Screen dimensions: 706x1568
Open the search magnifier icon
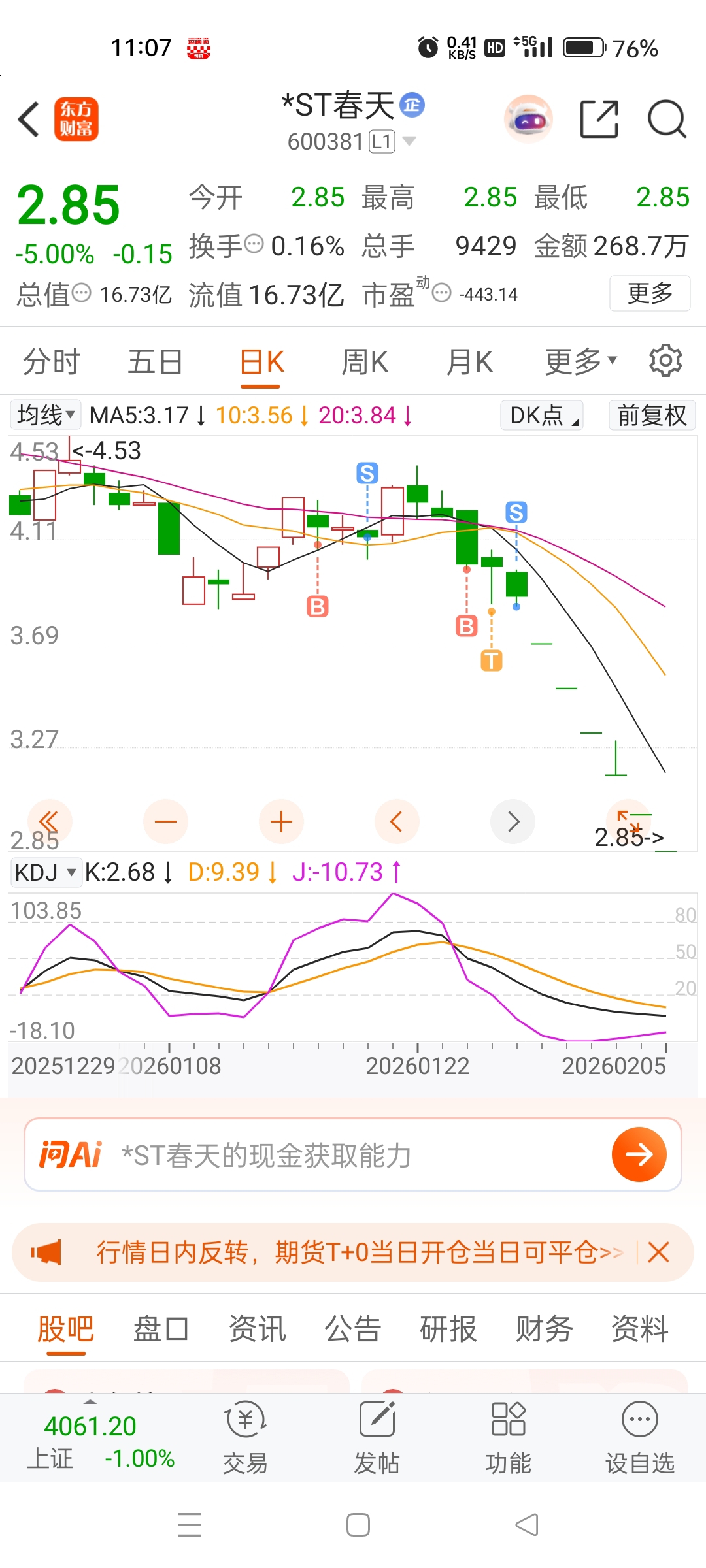pyautogui.click(x=667, y=120)
